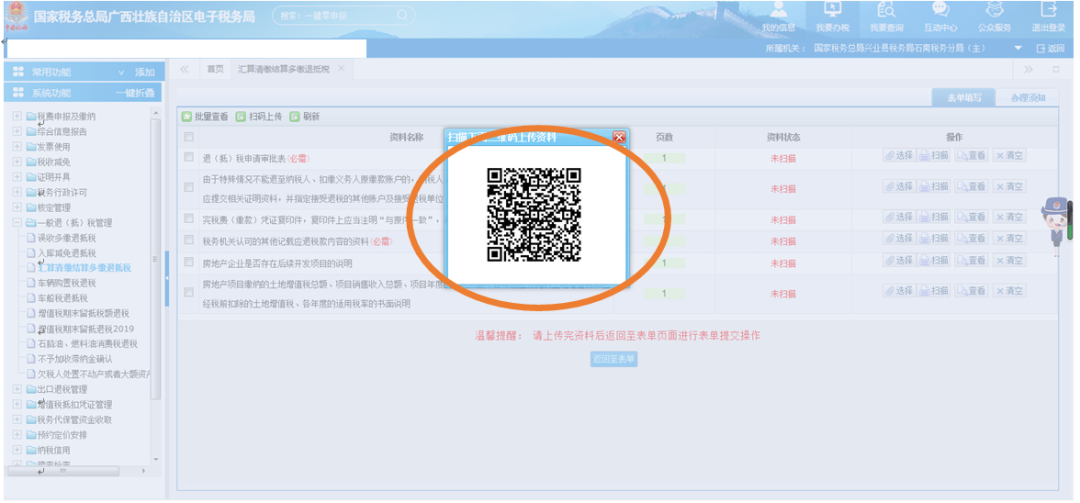Image resolution: width=1080 pixels, height=503 pixels.
Task: Click 一键折叠 in the 系统功能 header
Action: [136, 93]
